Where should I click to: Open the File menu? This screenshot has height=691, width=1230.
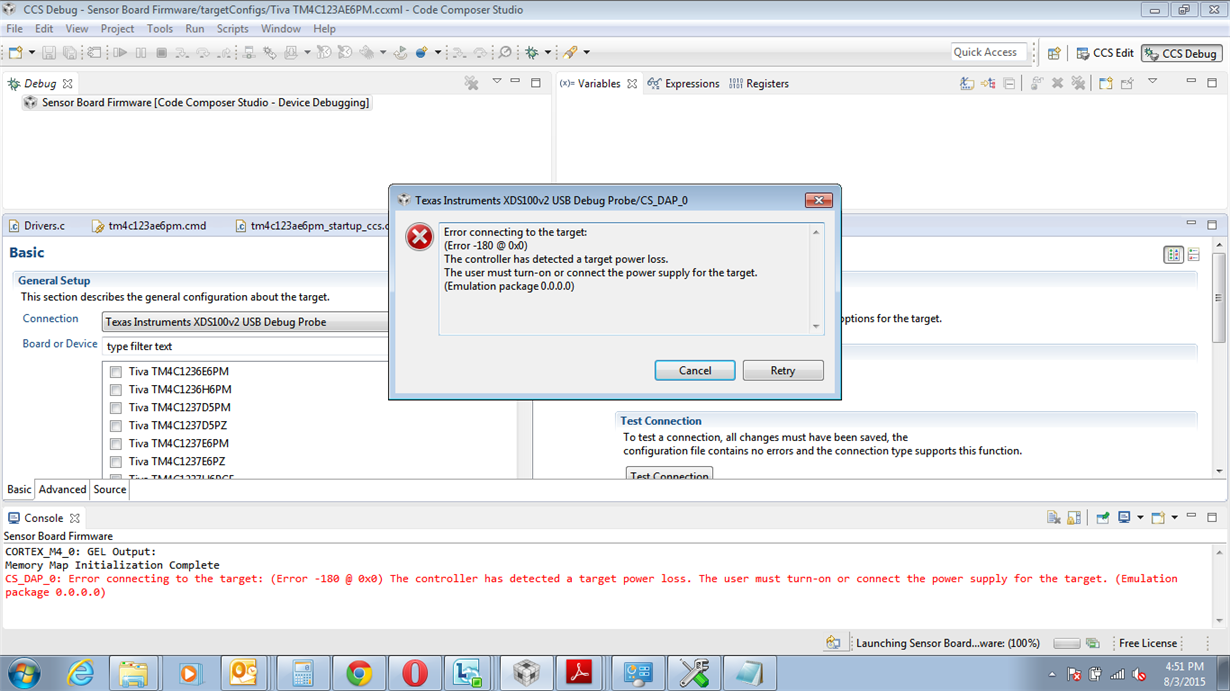15,29
